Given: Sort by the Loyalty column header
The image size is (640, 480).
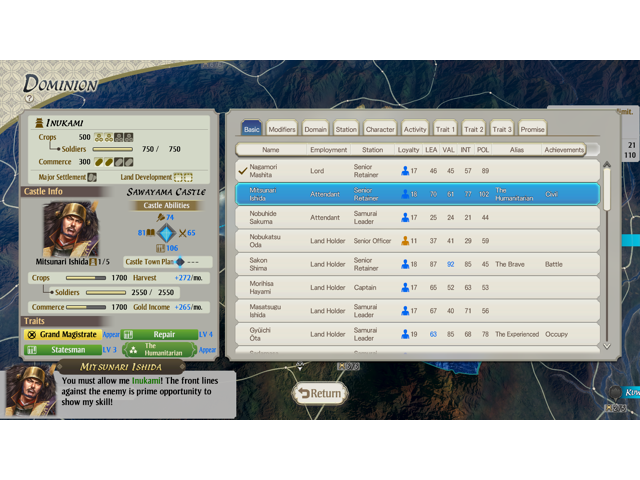Looking at the screenshot, I should pyautogui.click(x=408, y=150).
